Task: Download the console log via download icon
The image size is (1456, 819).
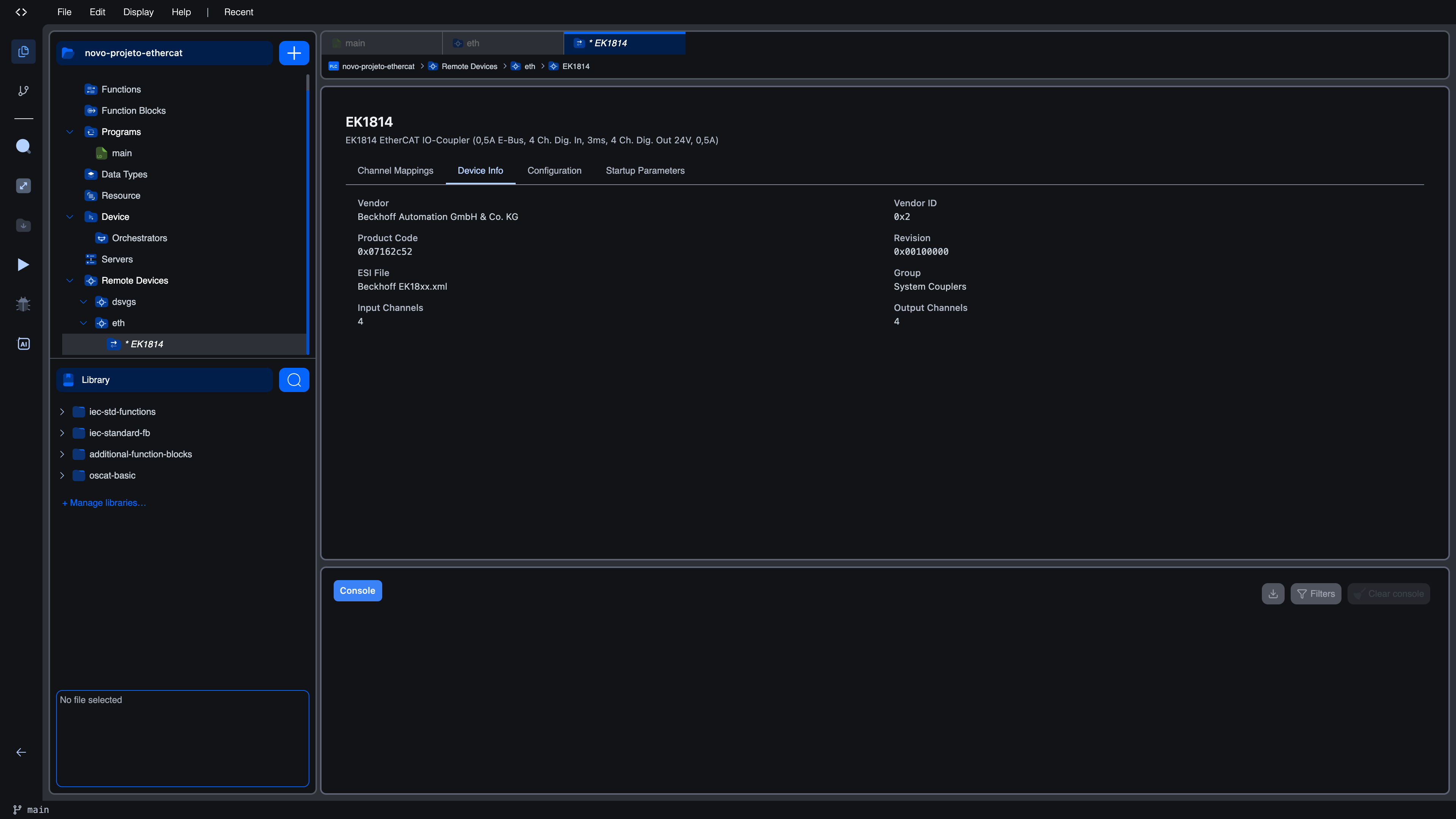Action: tap(1273, 593)
